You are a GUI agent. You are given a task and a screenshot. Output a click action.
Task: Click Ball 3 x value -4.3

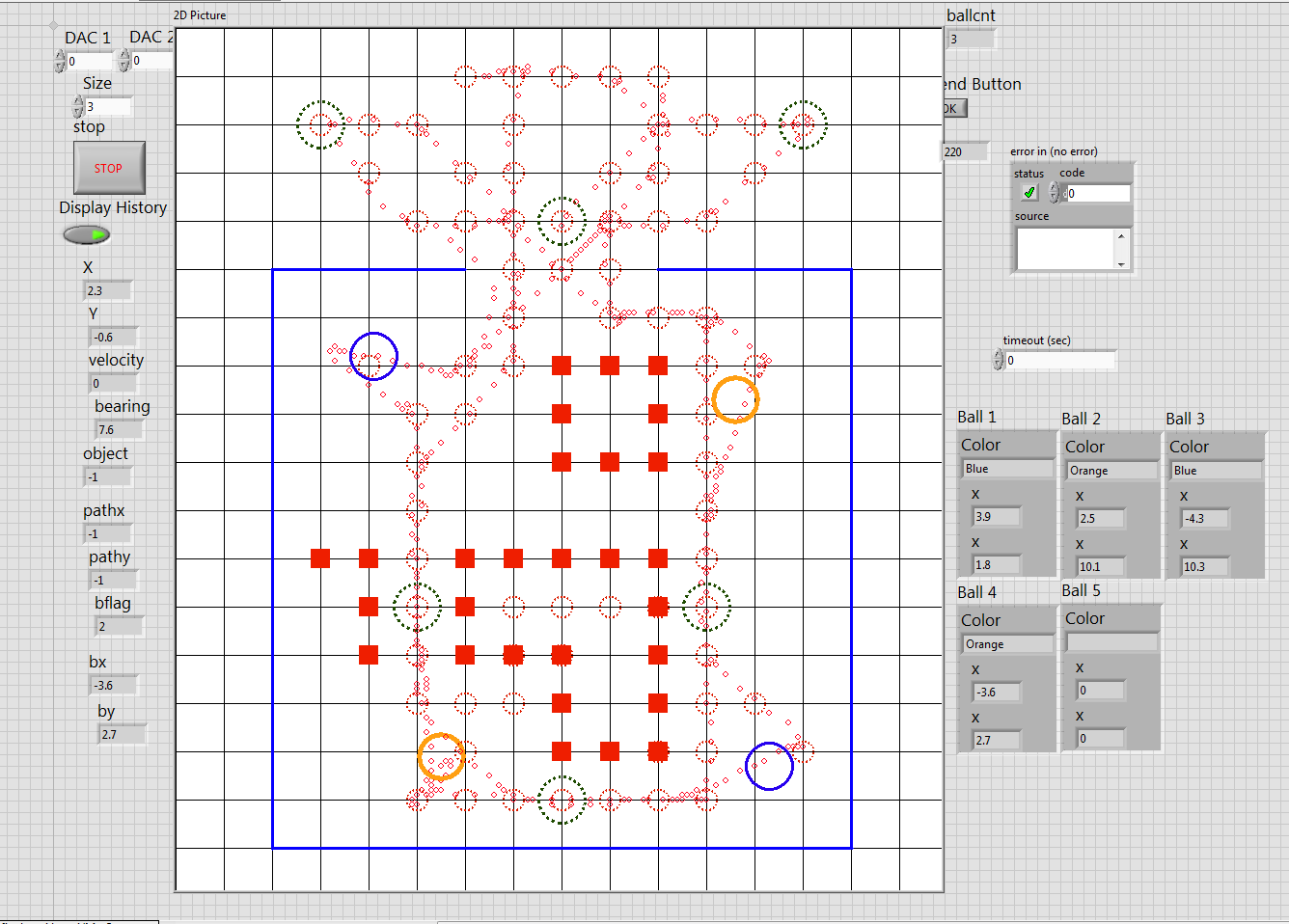point(1205,518)
